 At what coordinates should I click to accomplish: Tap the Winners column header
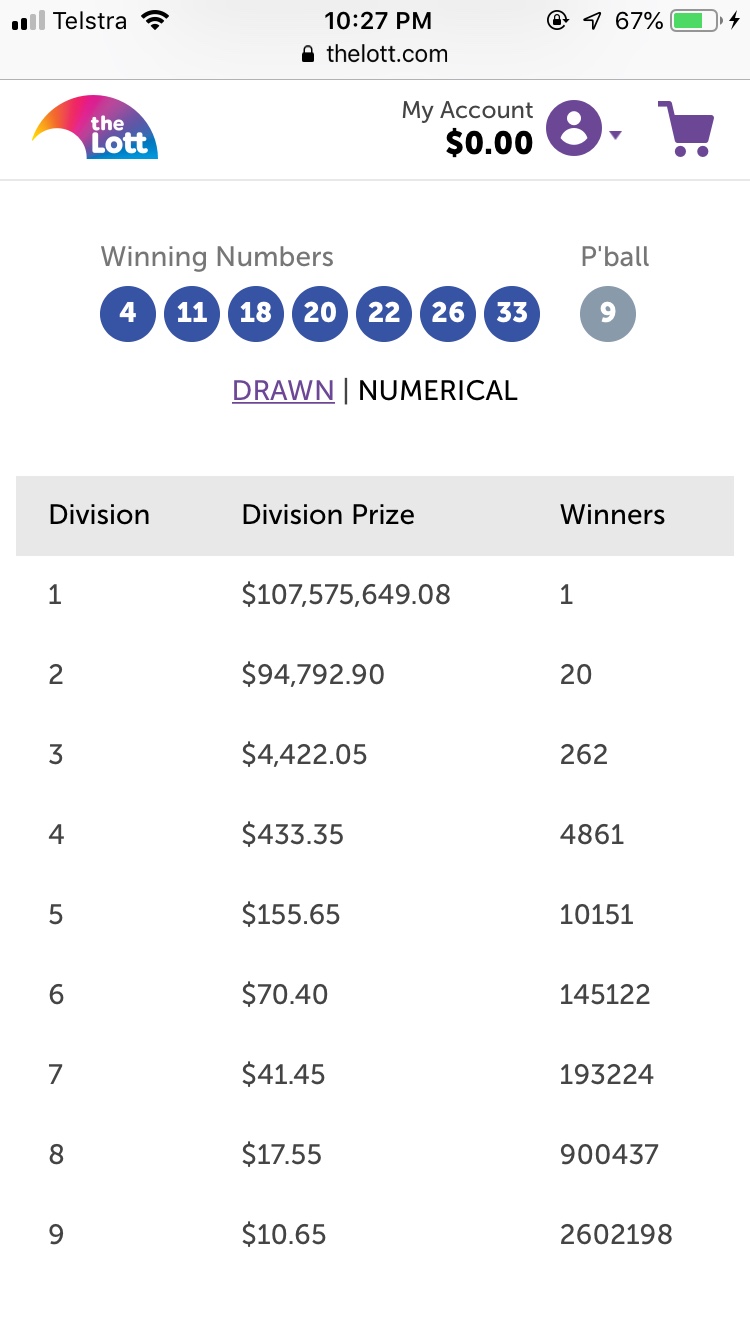point(612,515)
